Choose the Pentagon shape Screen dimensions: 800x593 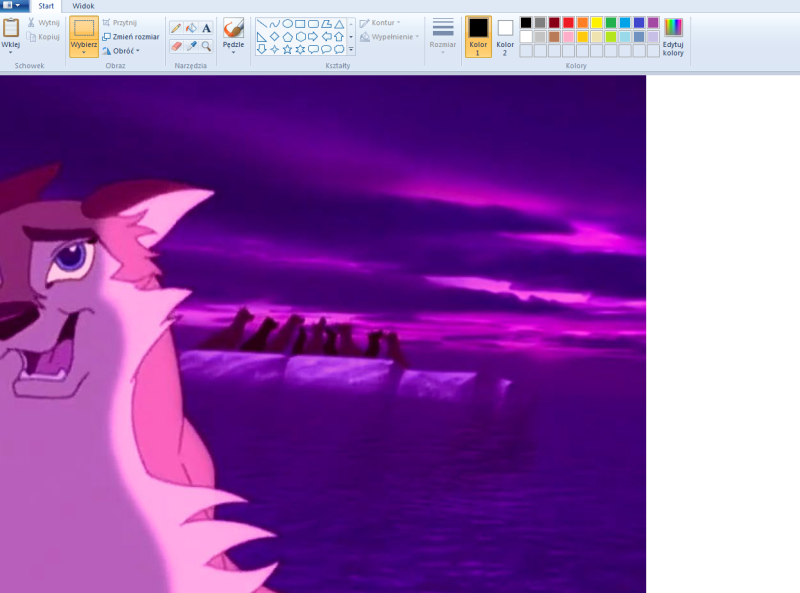pos(287,37)
